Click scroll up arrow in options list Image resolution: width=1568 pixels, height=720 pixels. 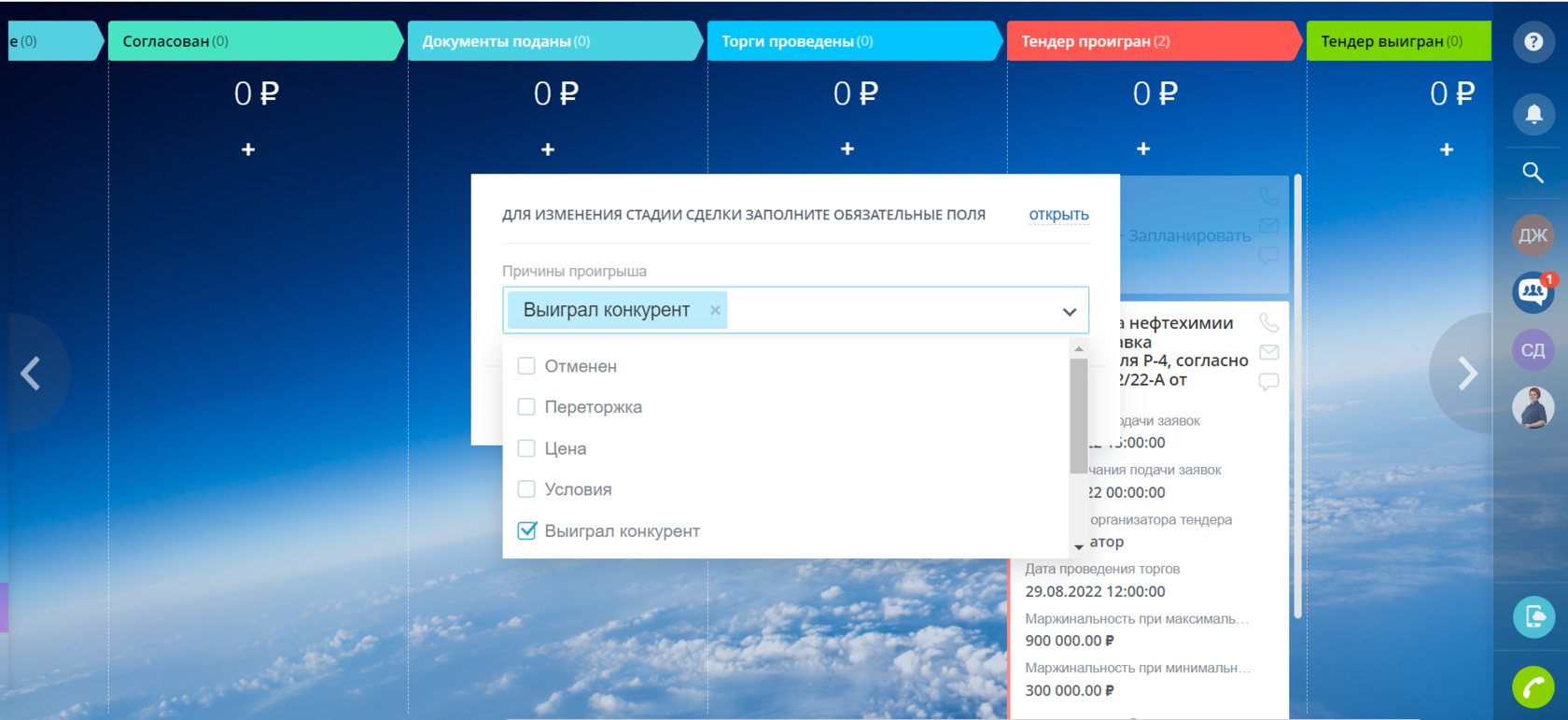pos(1079,348)
